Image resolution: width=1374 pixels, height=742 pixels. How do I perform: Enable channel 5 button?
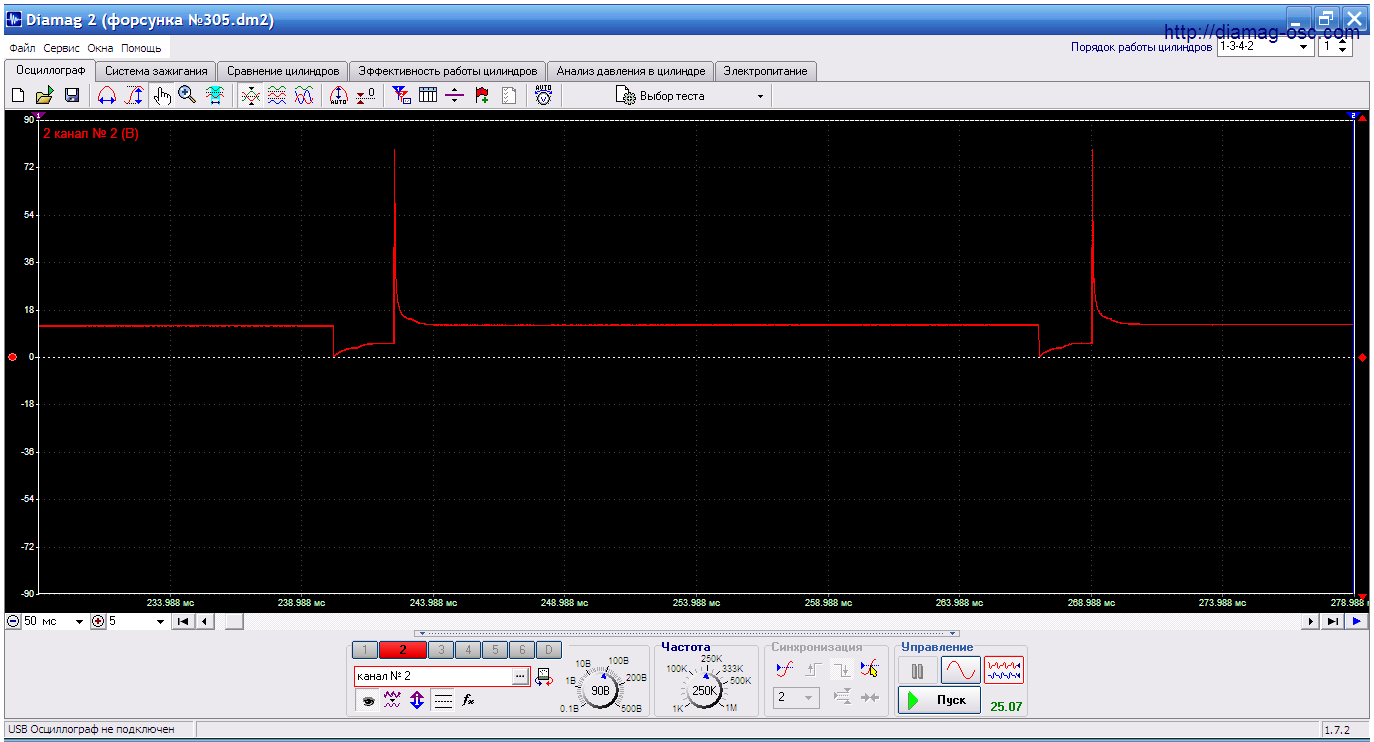[495, 650]
